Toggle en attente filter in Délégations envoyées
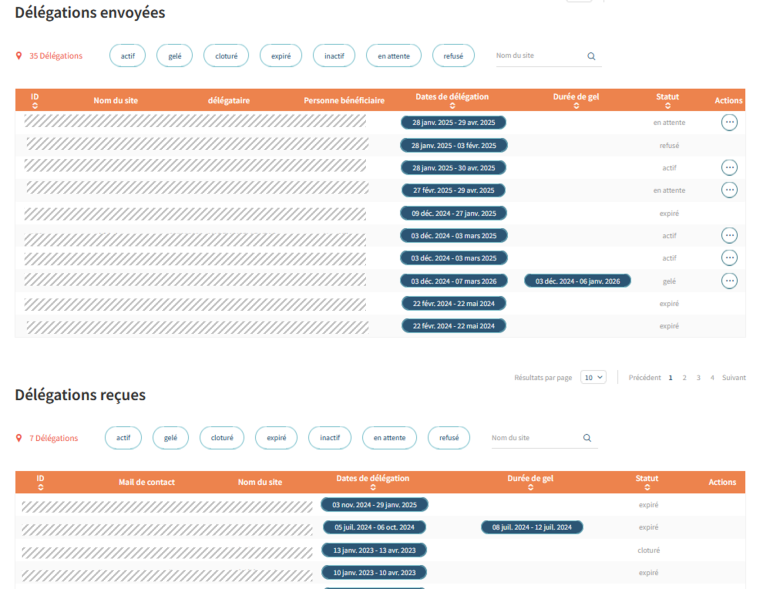The width and height of the screenshot is (780, 589). click(x=394, y=56)
